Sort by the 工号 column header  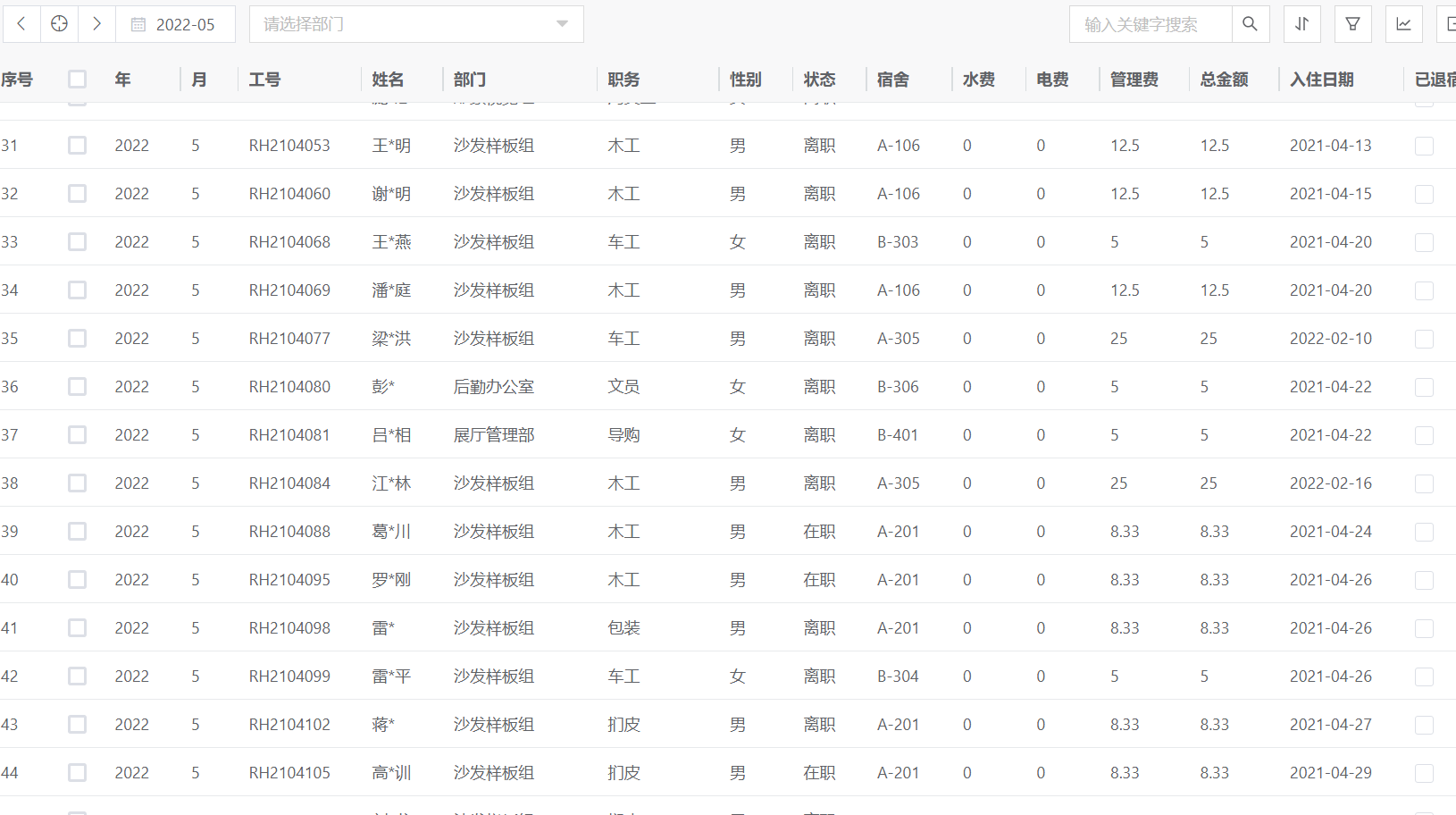pos(264,80)
